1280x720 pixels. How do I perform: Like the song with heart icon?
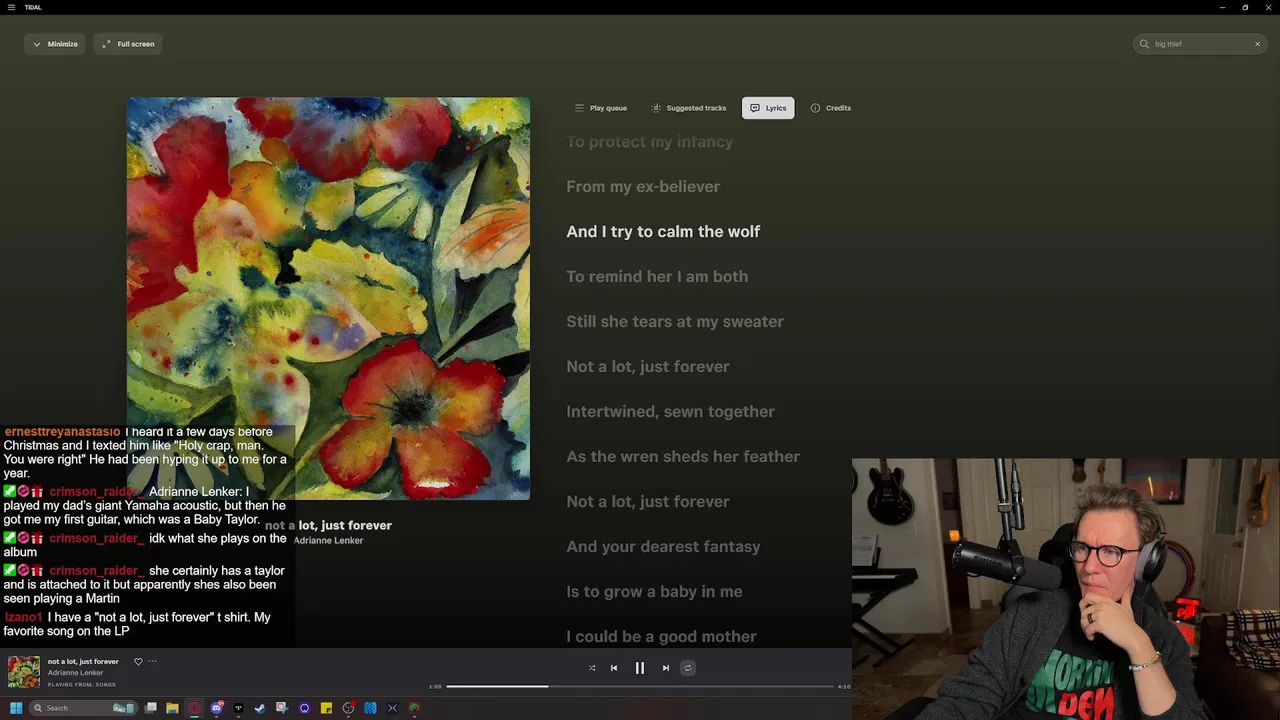coord(138,661)
